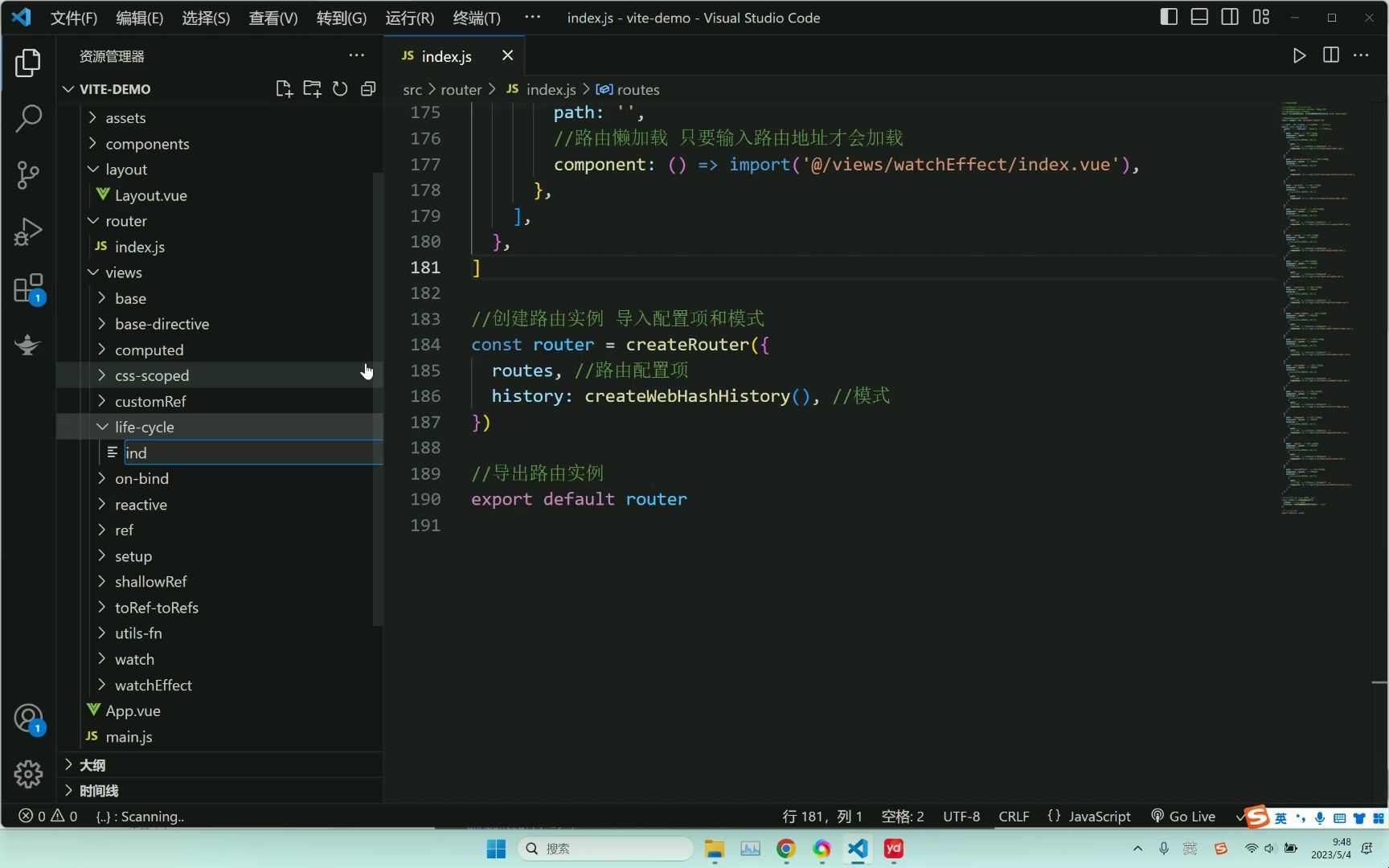The height and width of the screenshot is (868, 1389).
Task: Open the Run and Debug view
Action: tap(28, 231)
